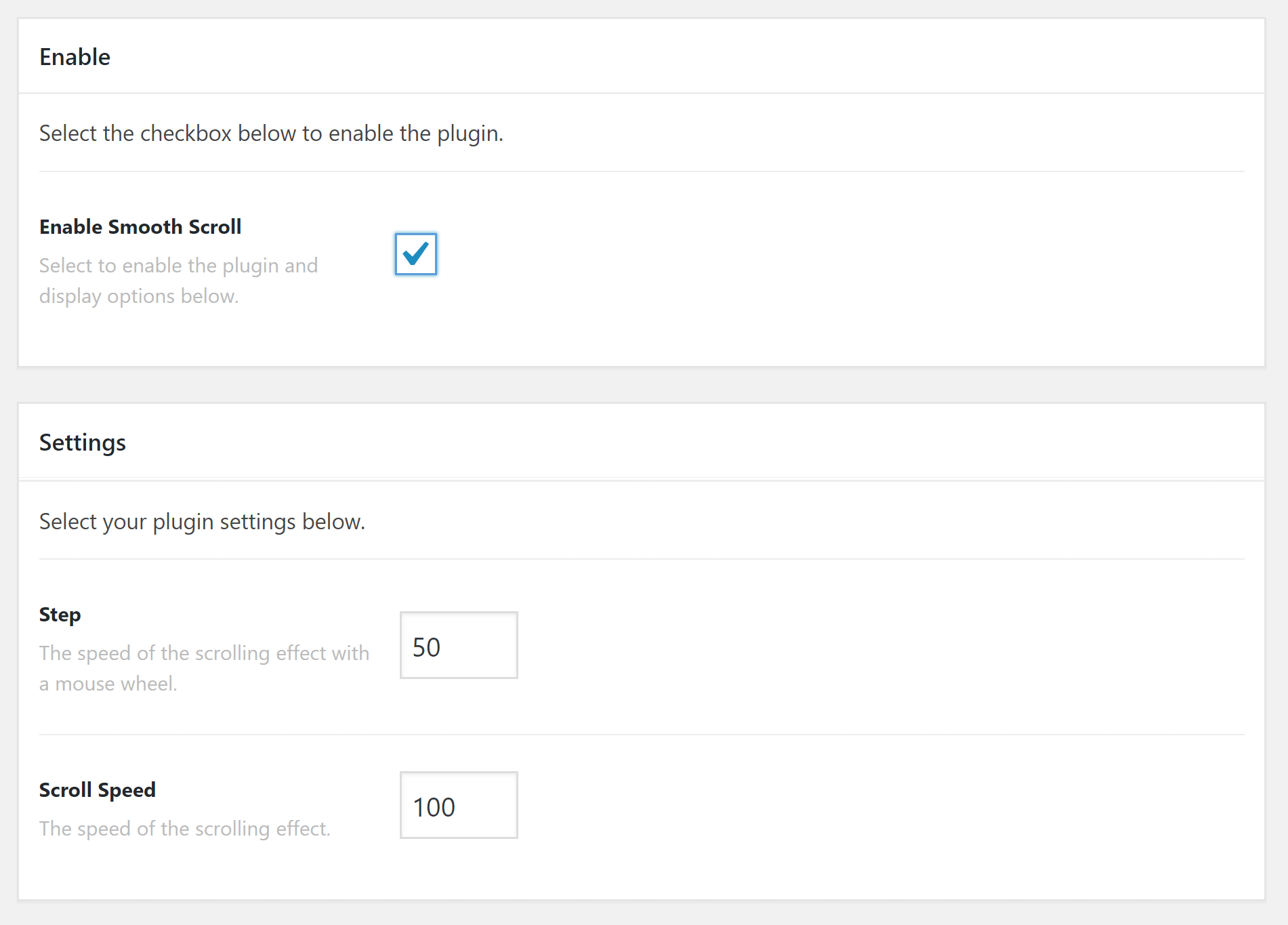Click the divider under the Enable description
The height and width of the screenshot is (925, 1288).
[644, 171]
